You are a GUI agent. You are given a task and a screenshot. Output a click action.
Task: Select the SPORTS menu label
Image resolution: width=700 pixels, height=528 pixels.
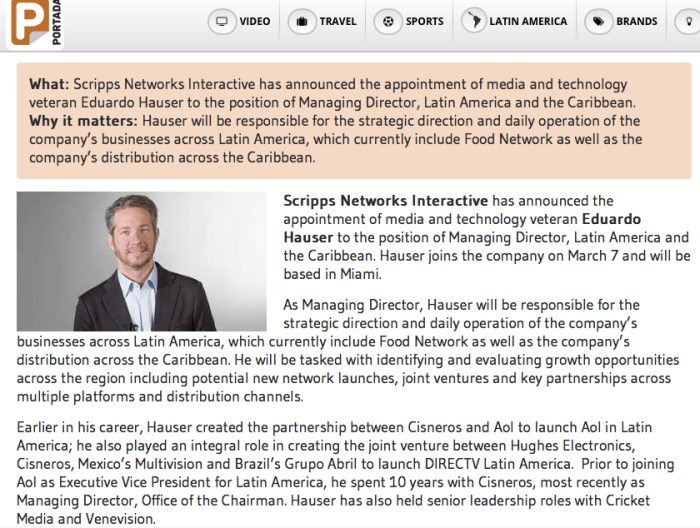click(424, 21)
